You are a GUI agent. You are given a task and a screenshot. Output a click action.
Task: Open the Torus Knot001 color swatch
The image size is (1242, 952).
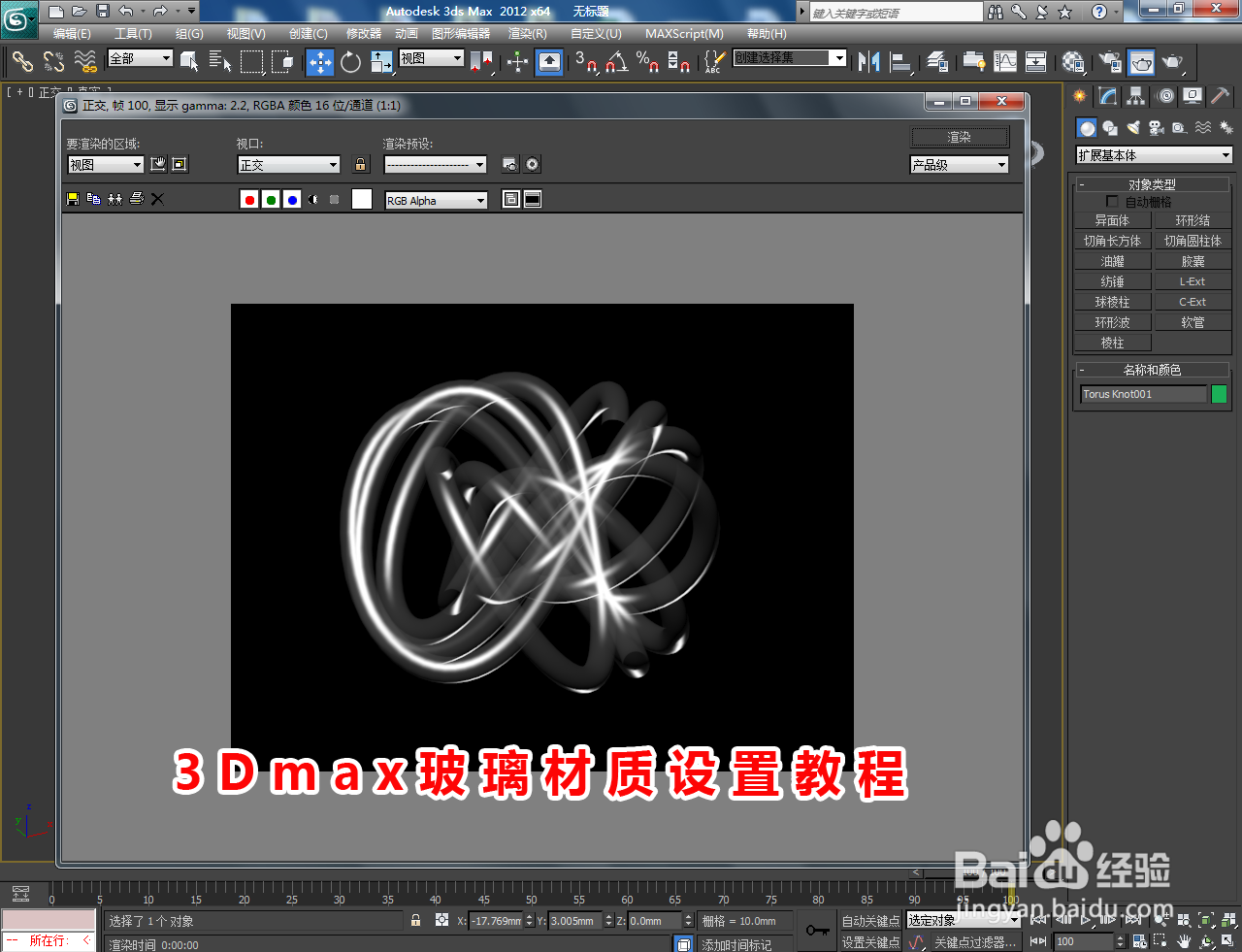click(x=1219, y=394)
